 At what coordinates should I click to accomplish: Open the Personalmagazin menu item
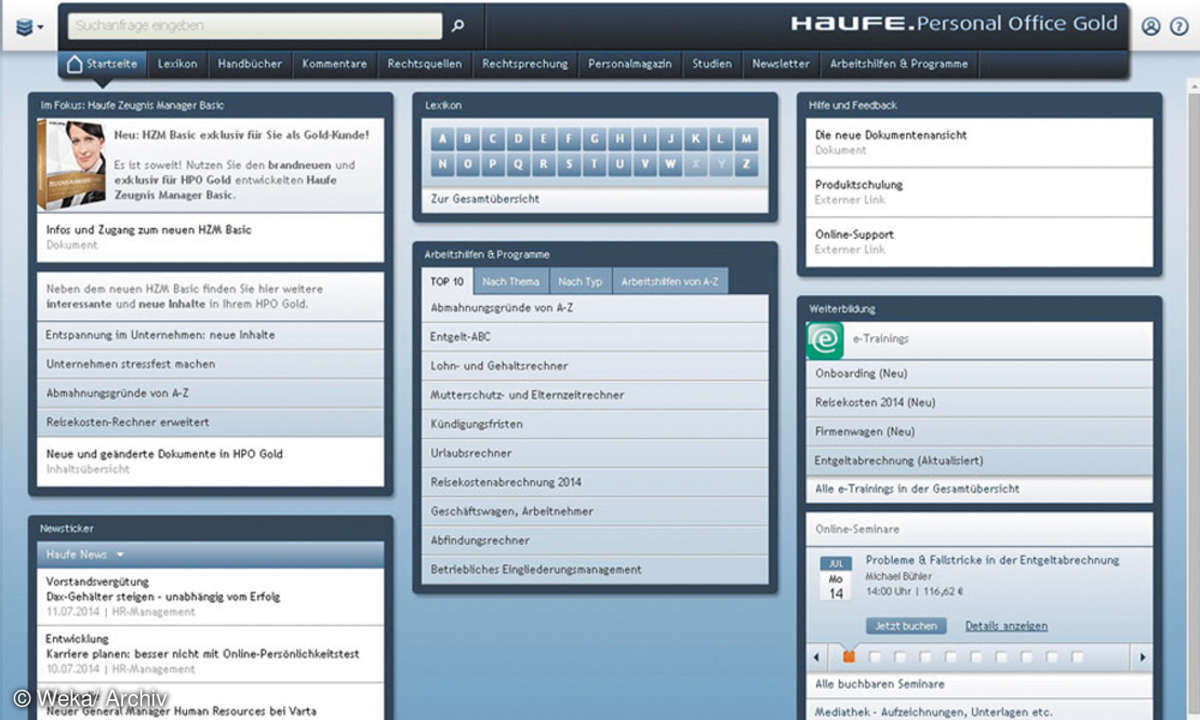pos(630,63)
